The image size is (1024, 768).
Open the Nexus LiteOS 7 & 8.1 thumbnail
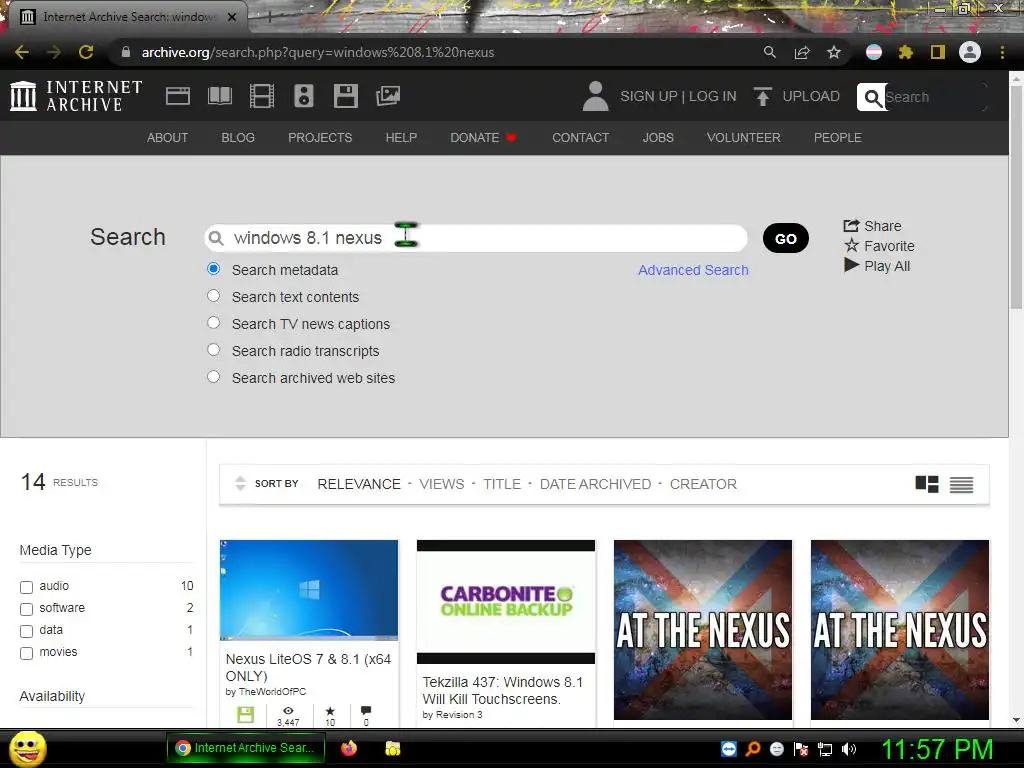309,590
